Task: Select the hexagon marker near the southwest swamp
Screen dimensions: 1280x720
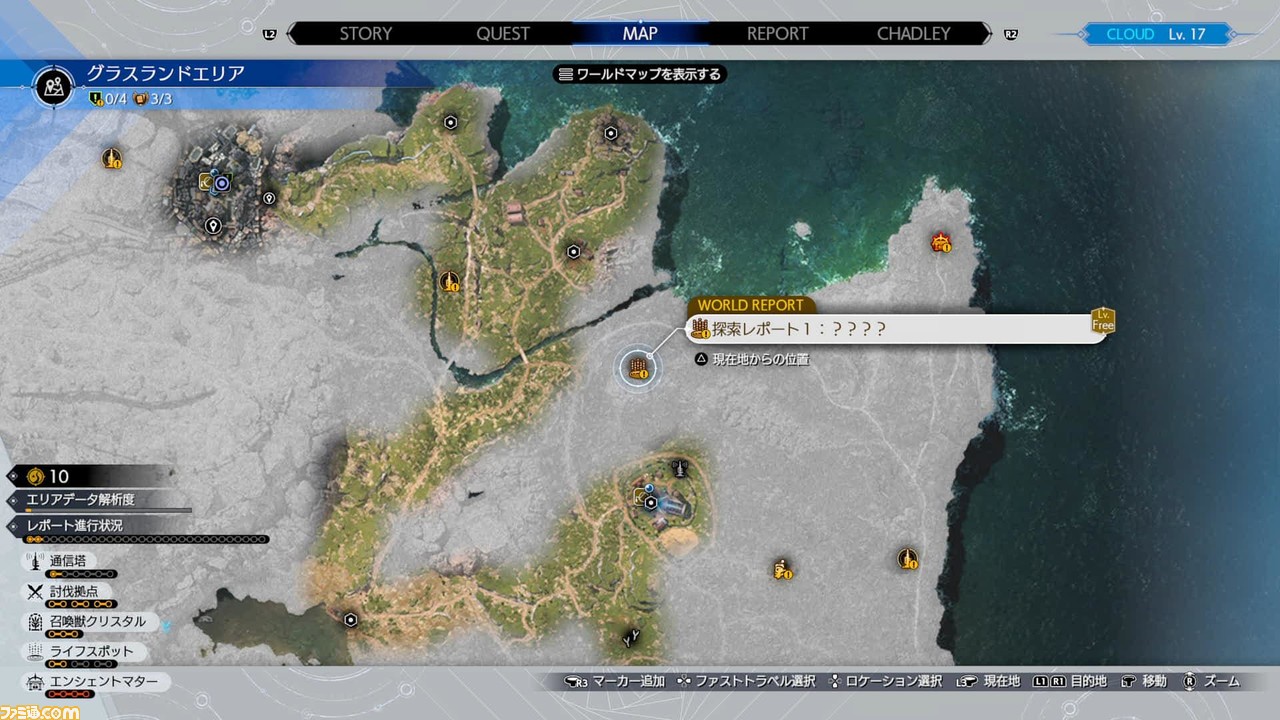Action: [x=350, y=620]
